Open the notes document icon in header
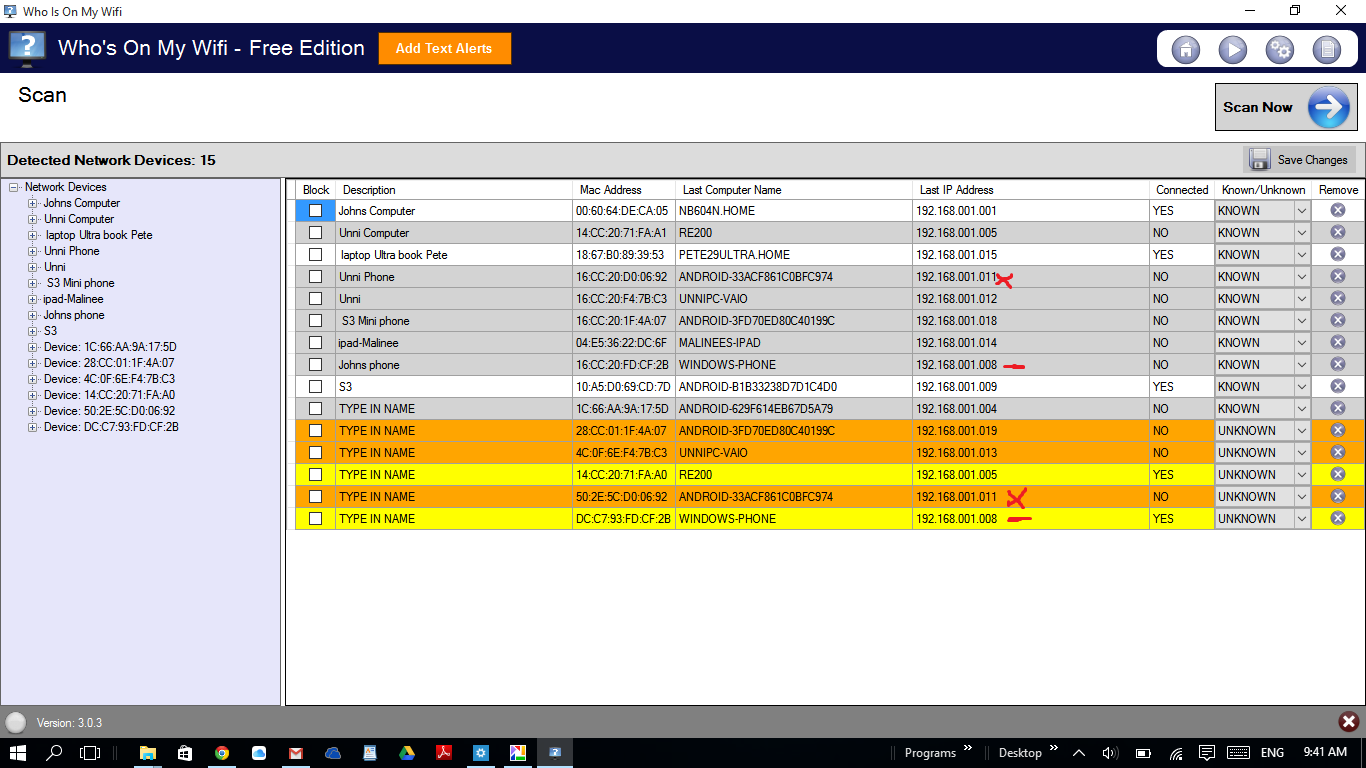The height and width of the screenshot is (768, 1366). pyautogui.click(x=1326, y=49)
